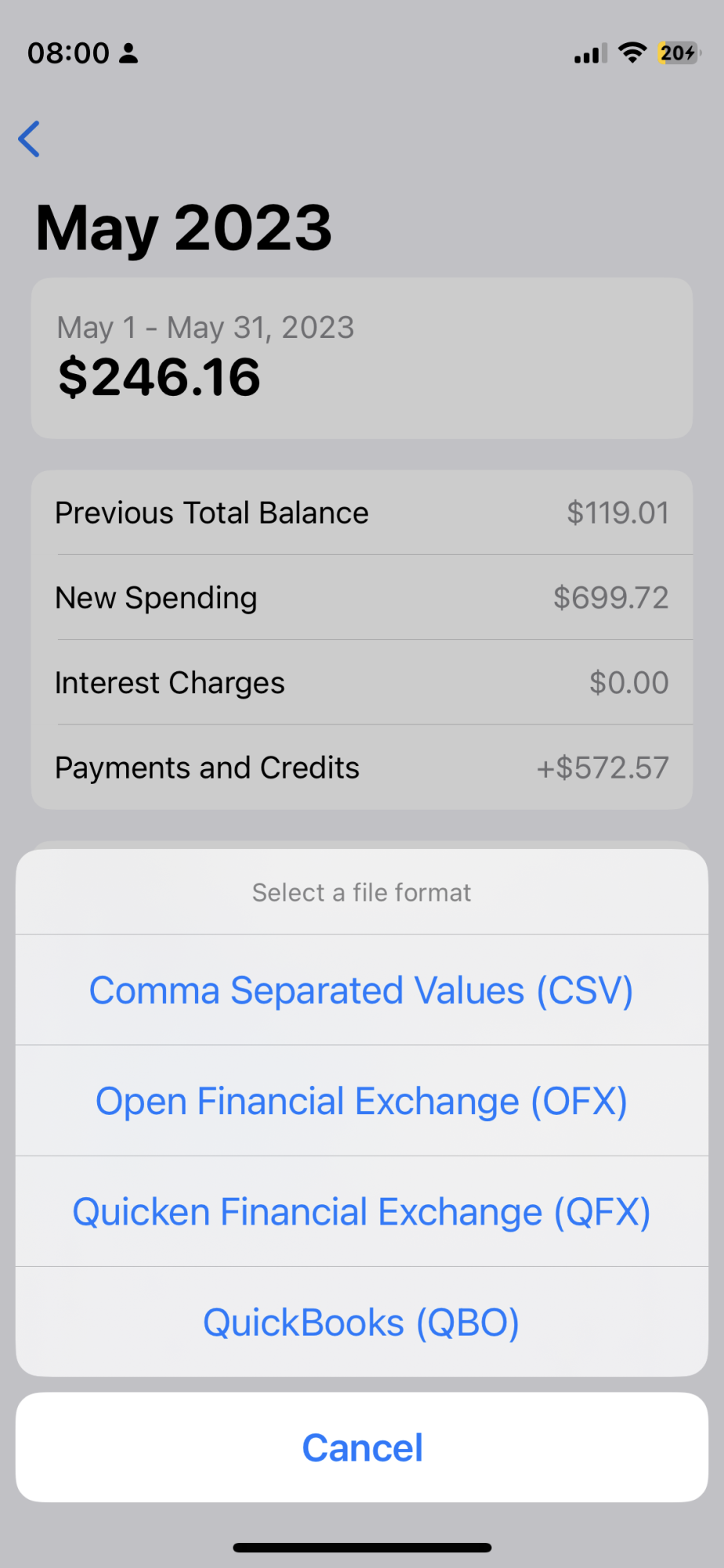Tap the Select a file format header
724x1568 pixels.
coord(362,892)
